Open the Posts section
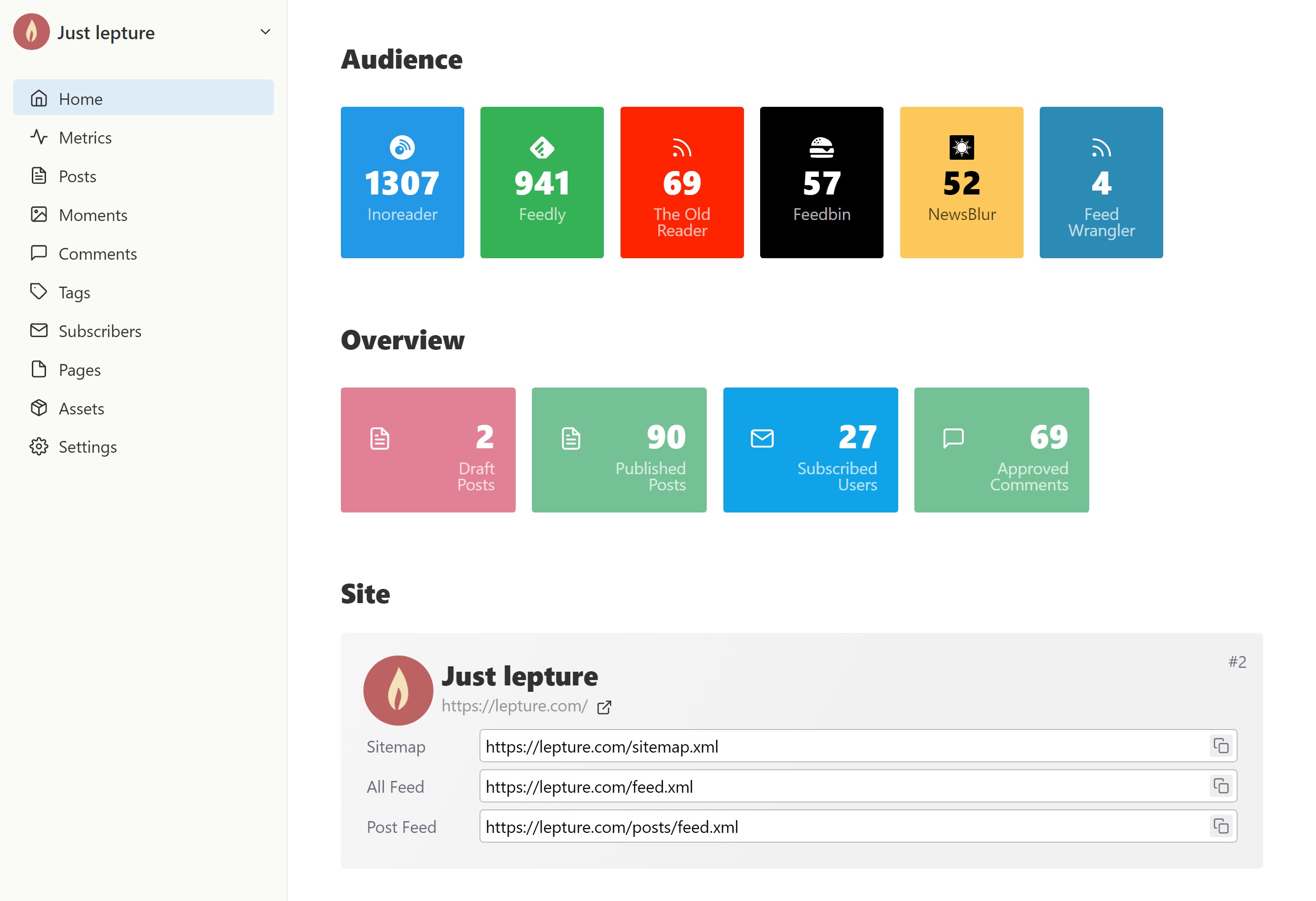The image size is (1316, 901). coord(144,175)
